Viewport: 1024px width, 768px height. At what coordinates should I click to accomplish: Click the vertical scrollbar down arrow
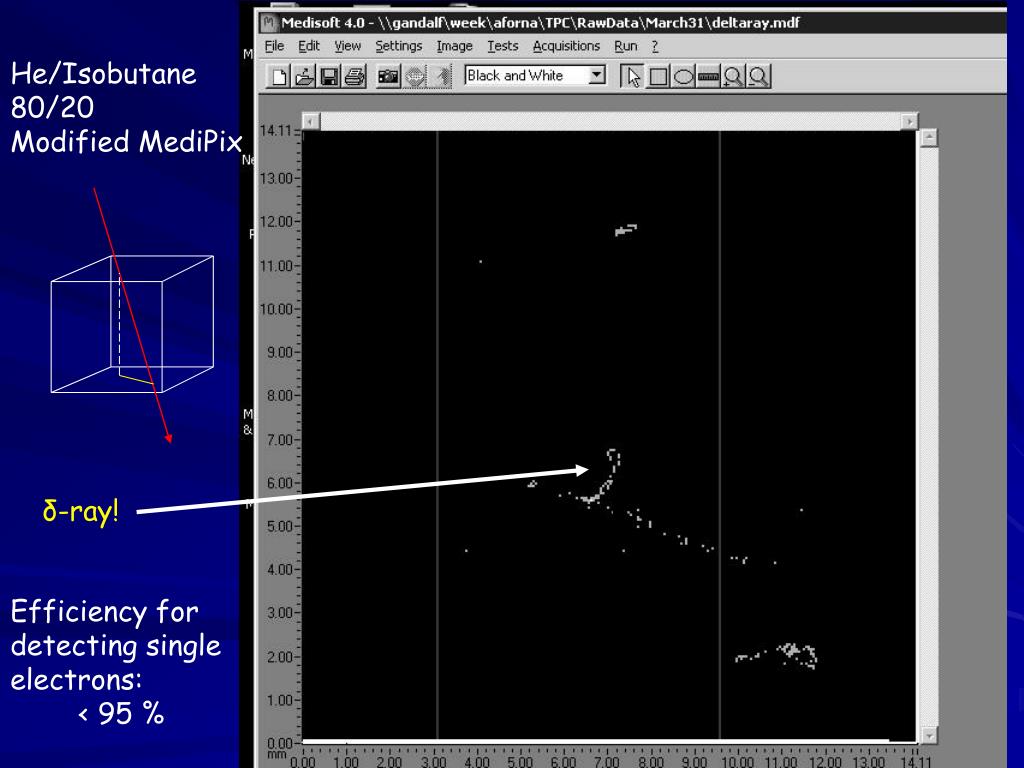pos(929,735)
